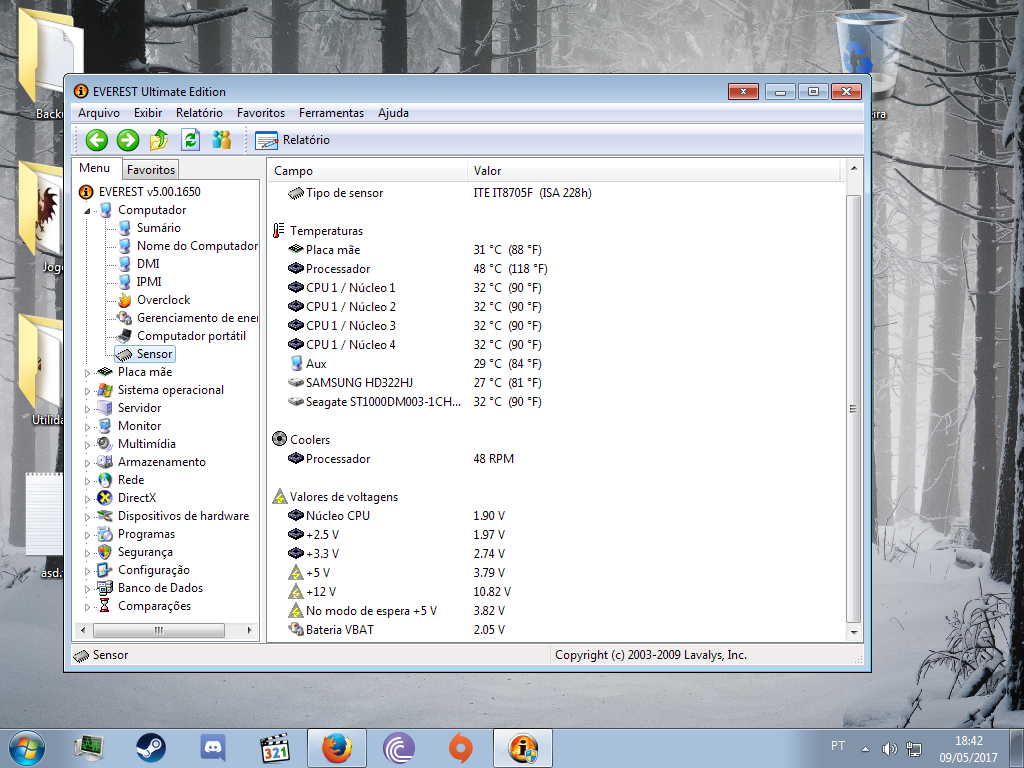
Task: Click the Banco de Dados icon
Action: click(104, 588)
